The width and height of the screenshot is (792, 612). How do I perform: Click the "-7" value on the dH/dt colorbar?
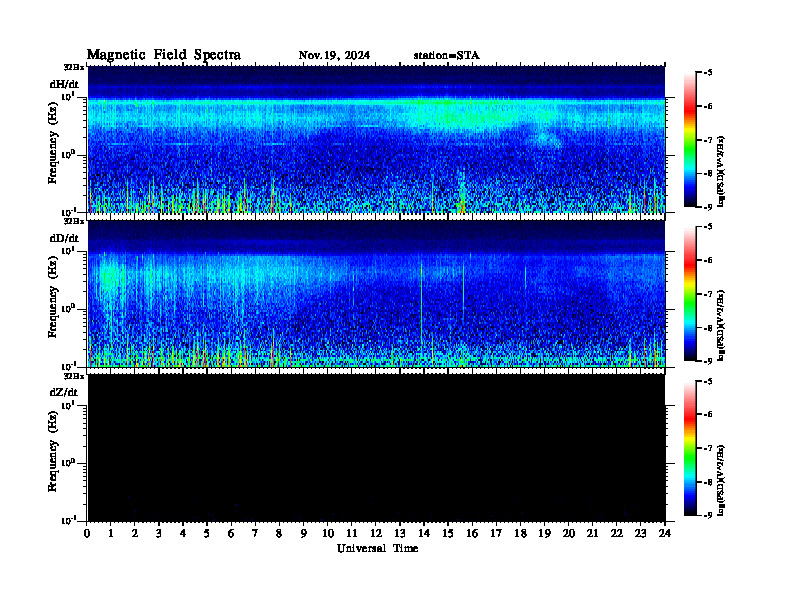tap(708, 140)
